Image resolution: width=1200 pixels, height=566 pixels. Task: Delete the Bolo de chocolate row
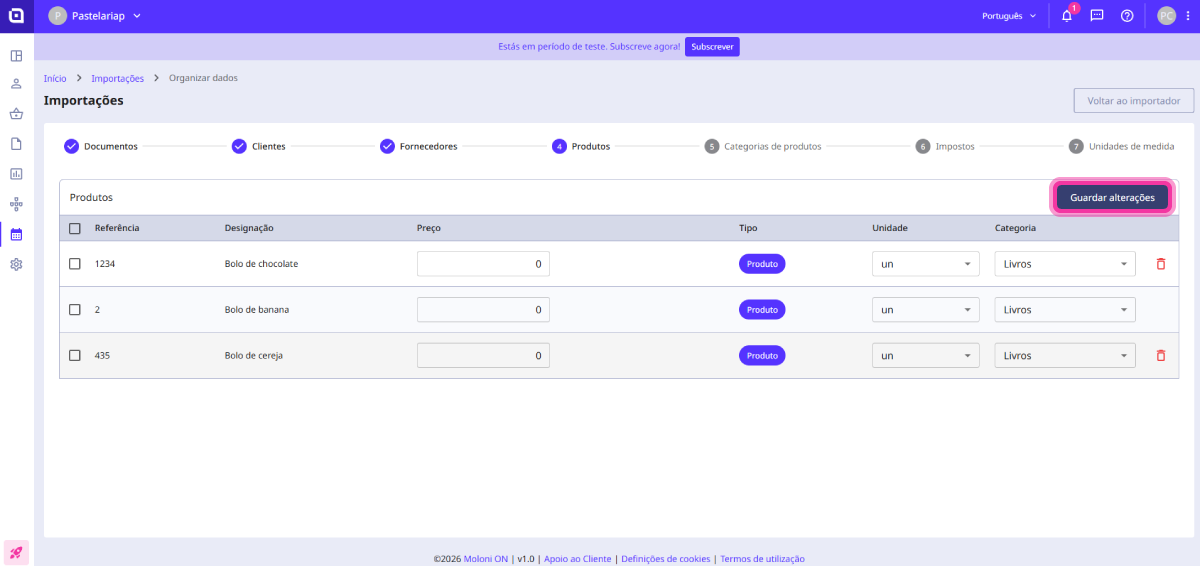(1161, 264)
